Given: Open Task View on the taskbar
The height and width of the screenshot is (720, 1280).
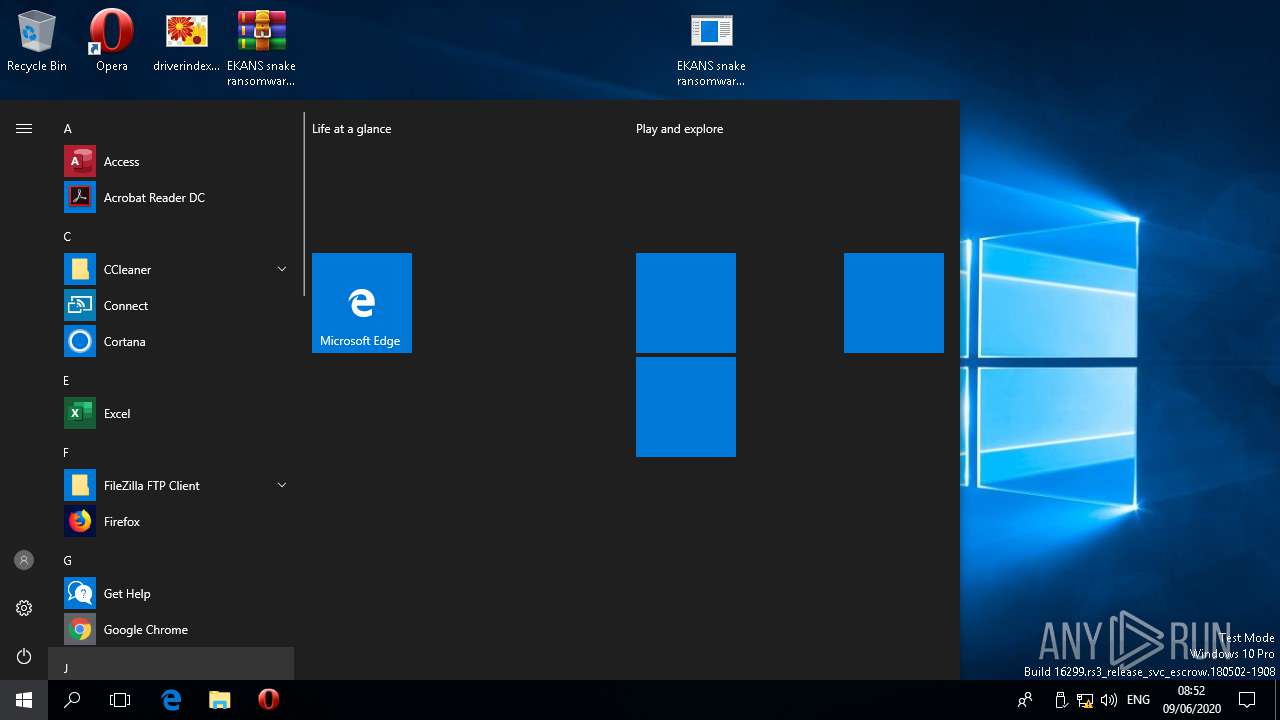Looking at the screenshot, I should (x=120, y=700).
